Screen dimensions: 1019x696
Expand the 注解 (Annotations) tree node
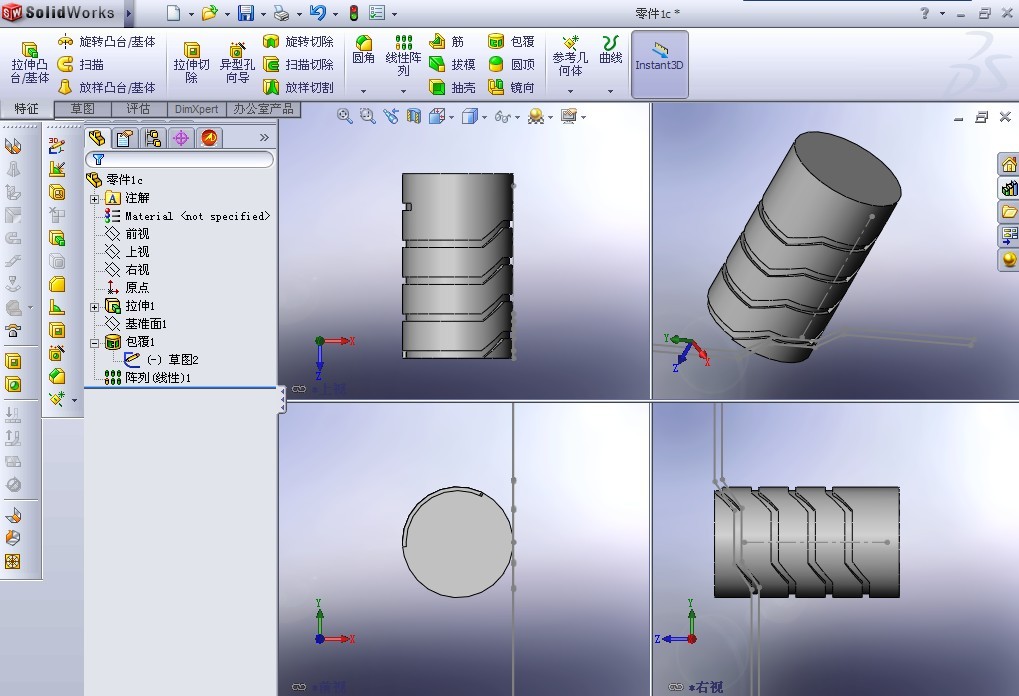pos(94,199)
